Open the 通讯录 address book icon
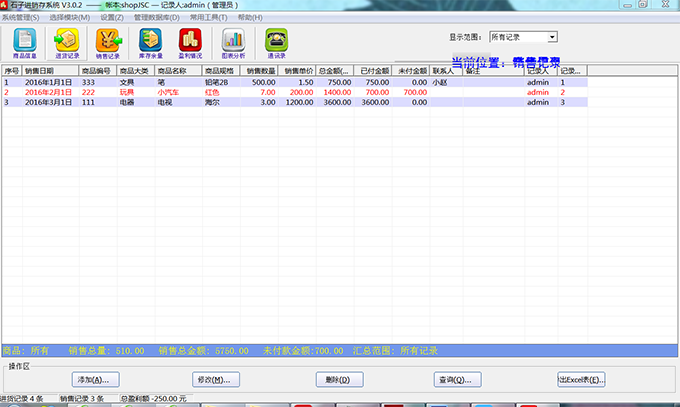The width and height of the screenshot is (680, 407). (275, 41)
